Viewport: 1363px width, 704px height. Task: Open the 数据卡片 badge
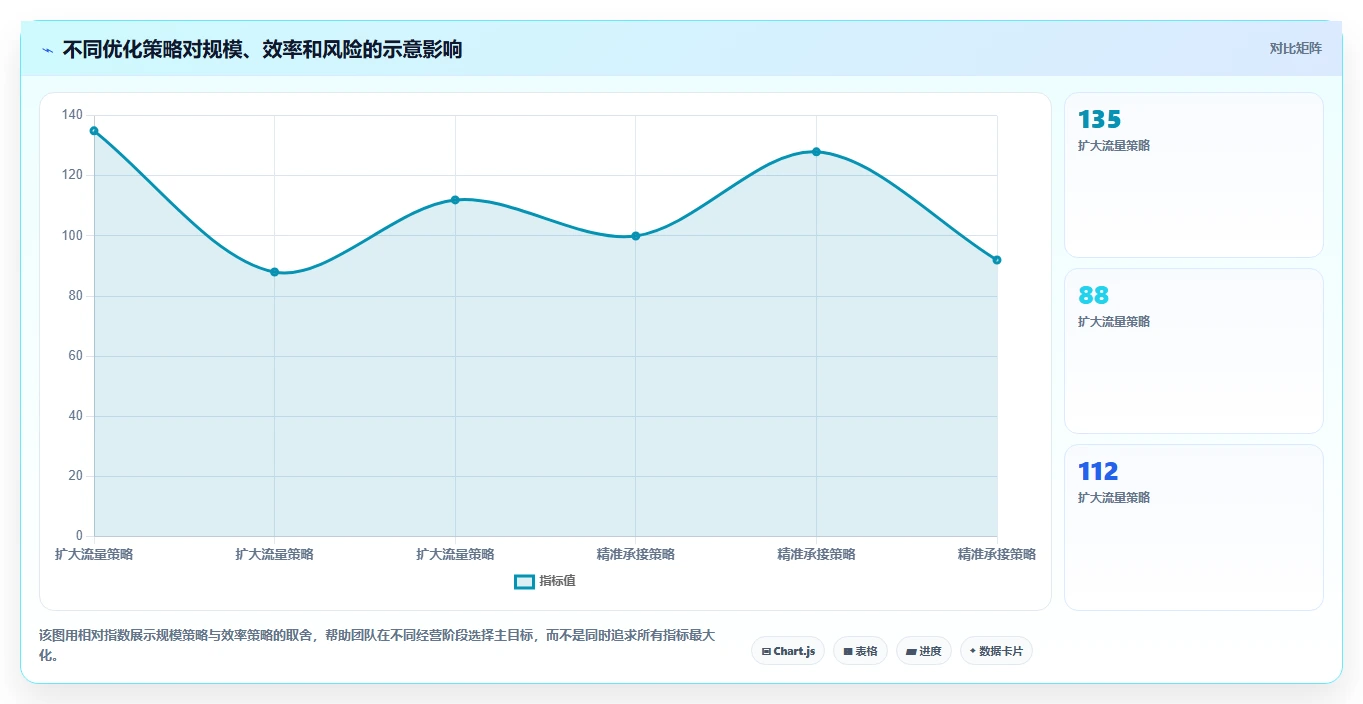pyautogui.click(x=996, y=651)
